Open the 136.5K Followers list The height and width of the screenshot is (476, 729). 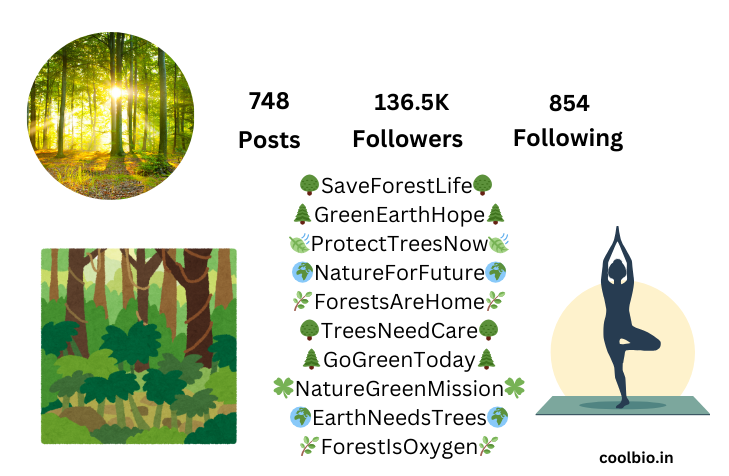click(407, 120)
